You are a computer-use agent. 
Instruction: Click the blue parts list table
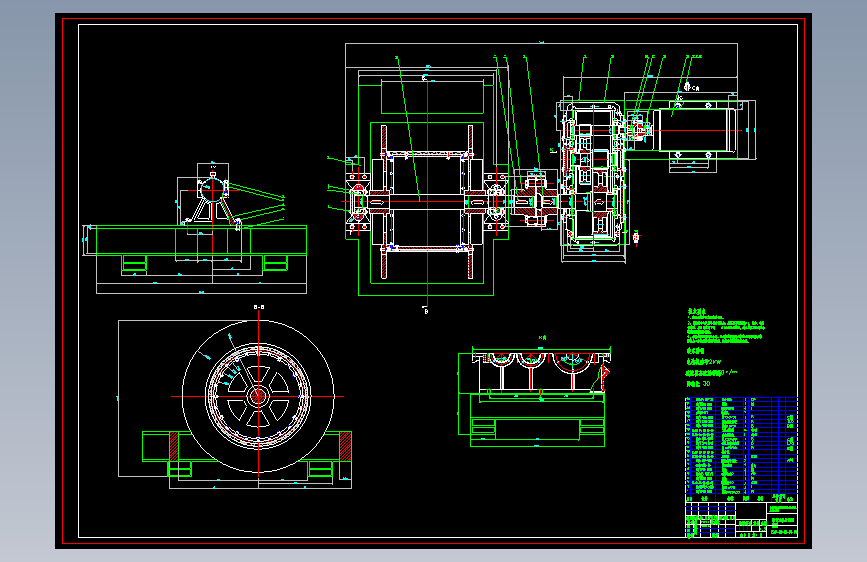point(741,446)
